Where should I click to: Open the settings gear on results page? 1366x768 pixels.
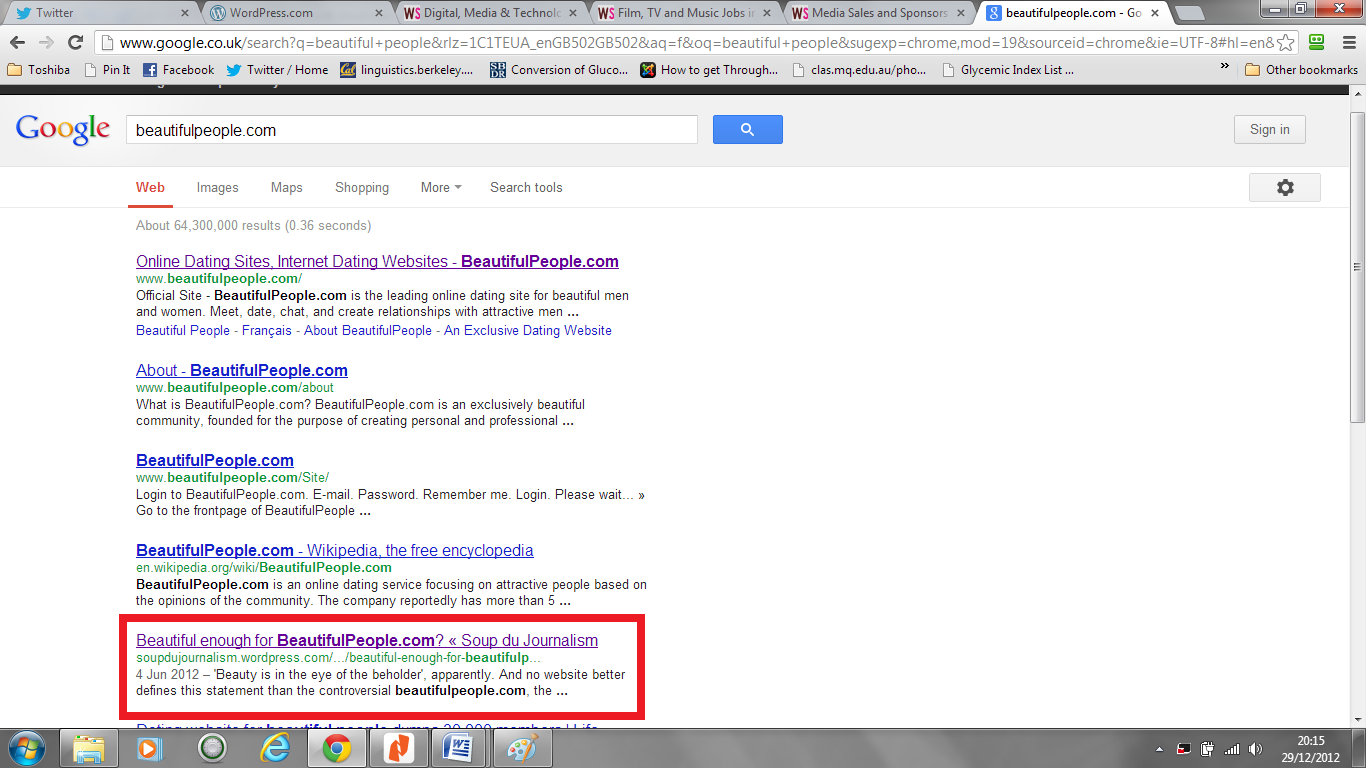(x=1285, y=187)
